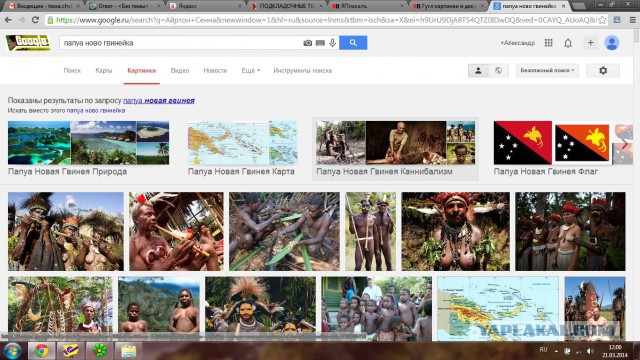Open thumbnail of two men with green leaves

tap(284, 231)
